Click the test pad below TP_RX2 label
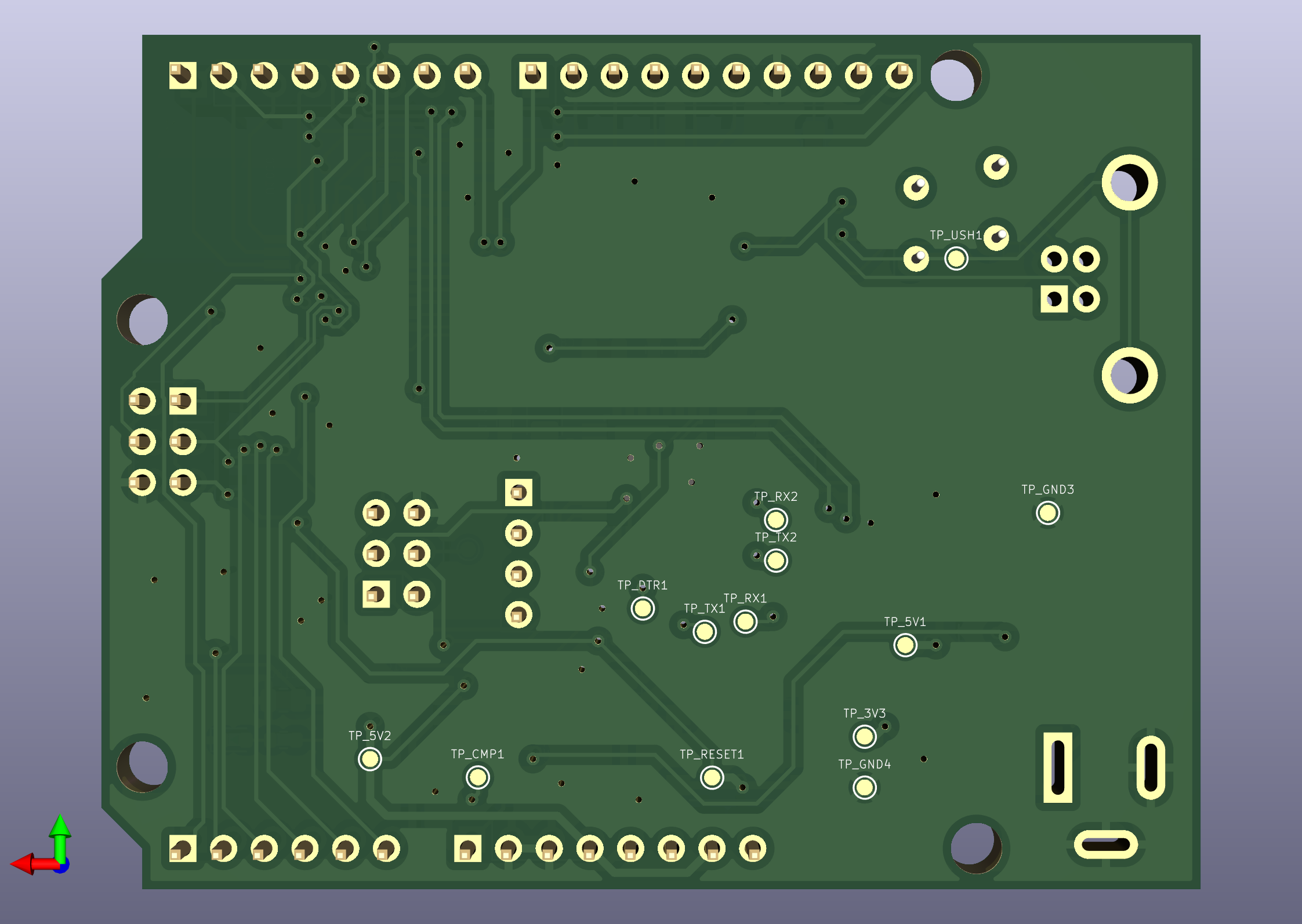The image size is (1302, 924). [x=776, y=520]
